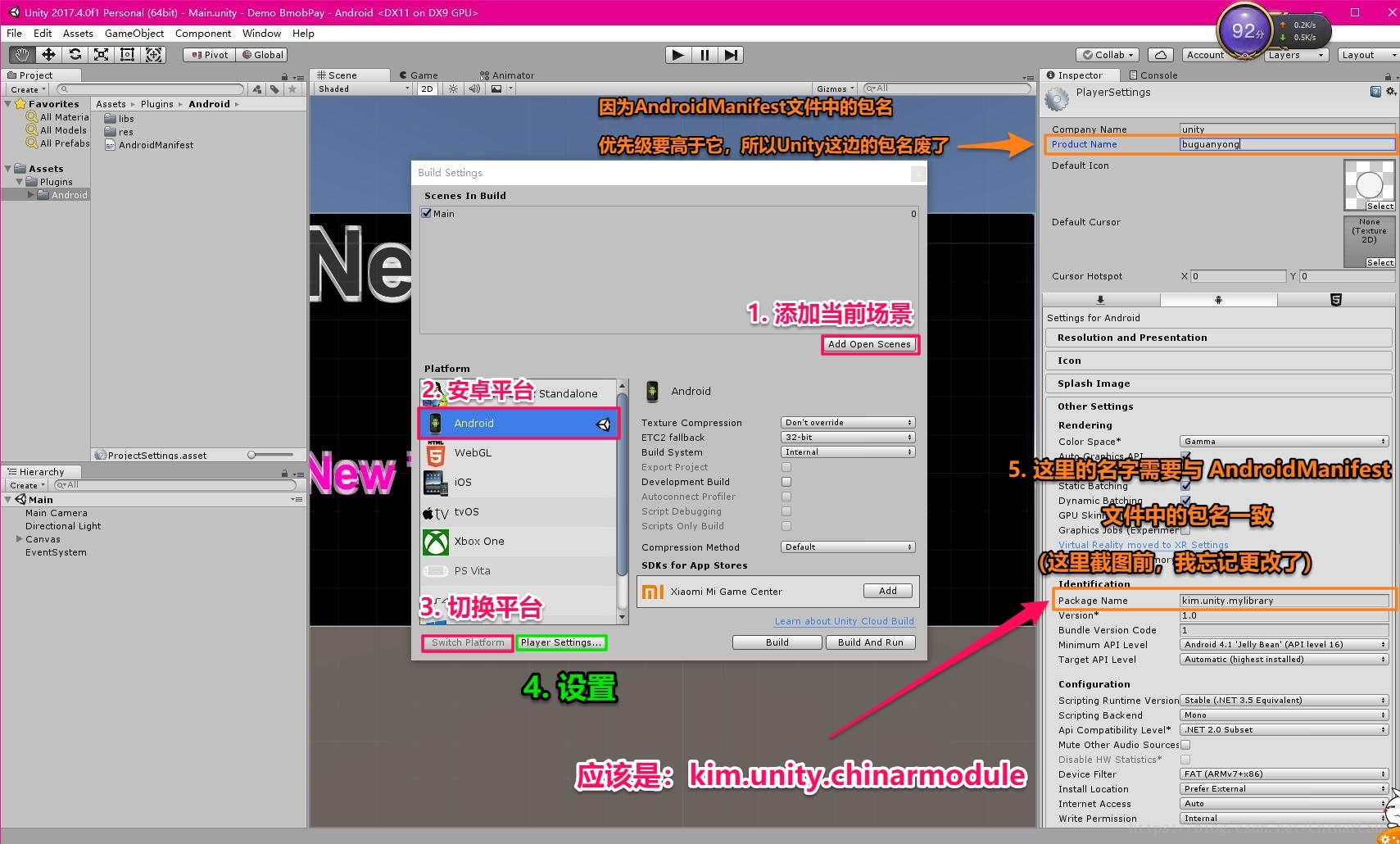Switch to the Animator tab
Viewport: 1400px width, 844px height.
[507, 75]
